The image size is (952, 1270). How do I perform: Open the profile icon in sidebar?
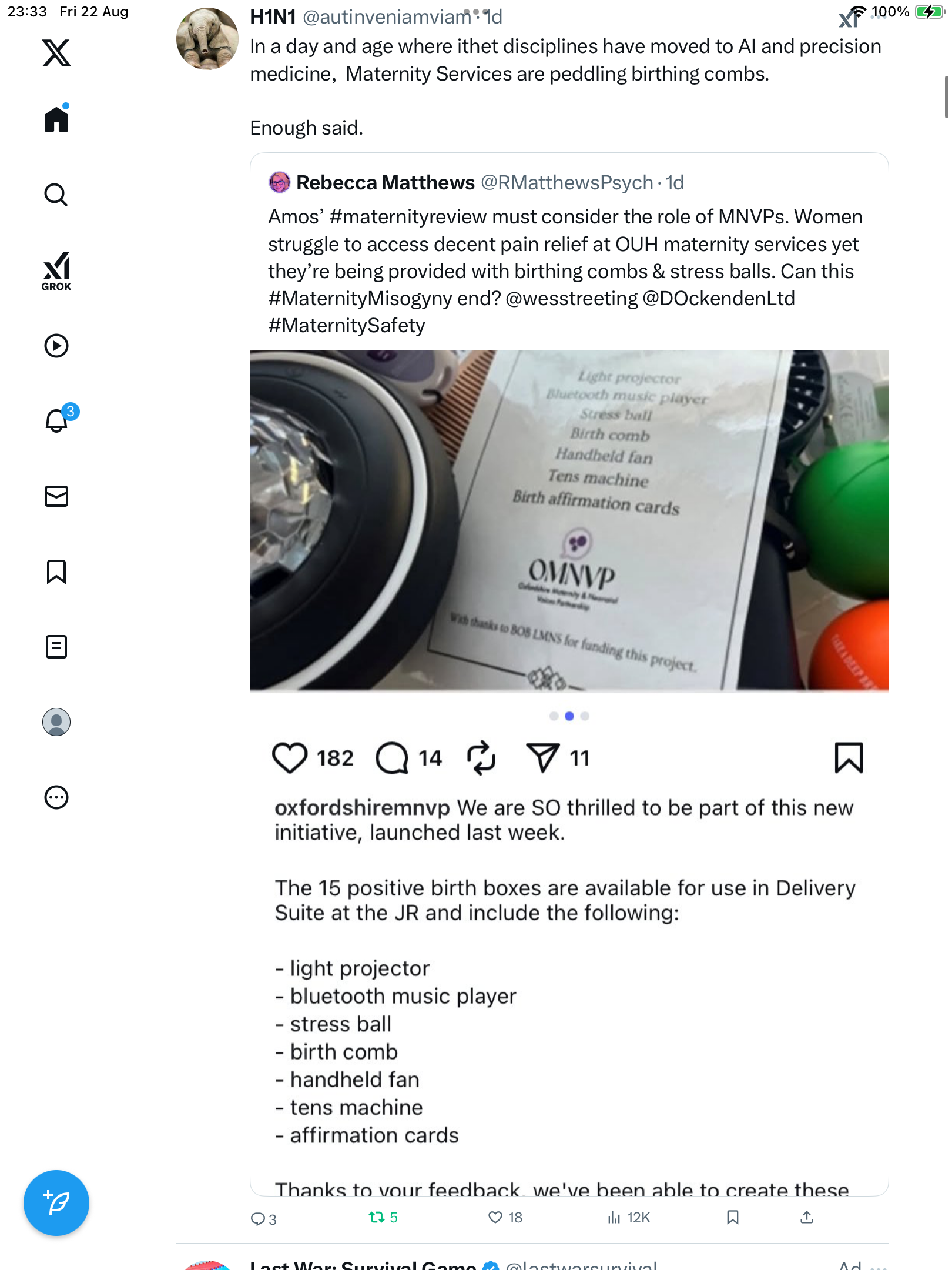[x=56, y=722]
